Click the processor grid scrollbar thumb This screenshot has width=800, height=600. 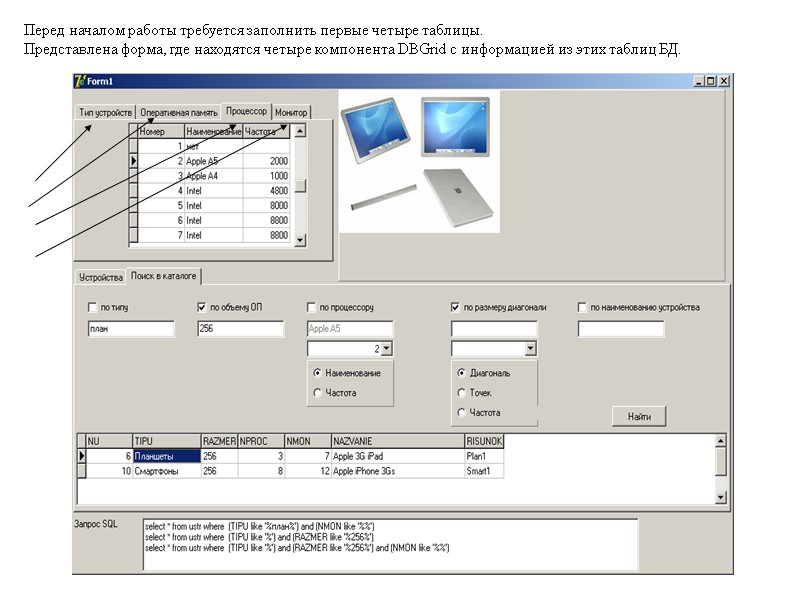point(301,185)
